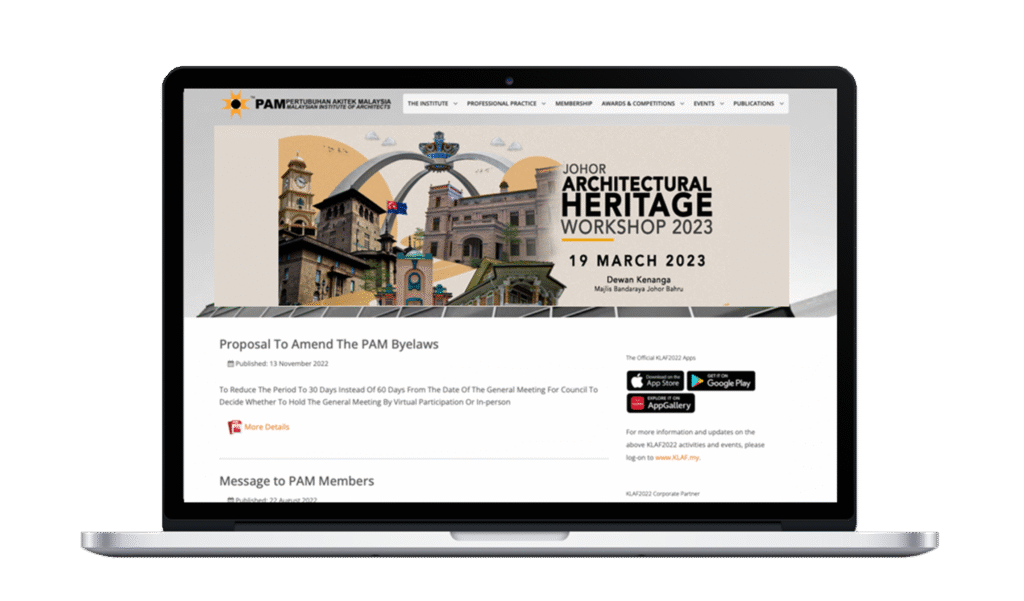The height and width of the screenshot is (601, 1024).
Task: Open the Get it on Google Play badge
Action: tap(721, 381)
